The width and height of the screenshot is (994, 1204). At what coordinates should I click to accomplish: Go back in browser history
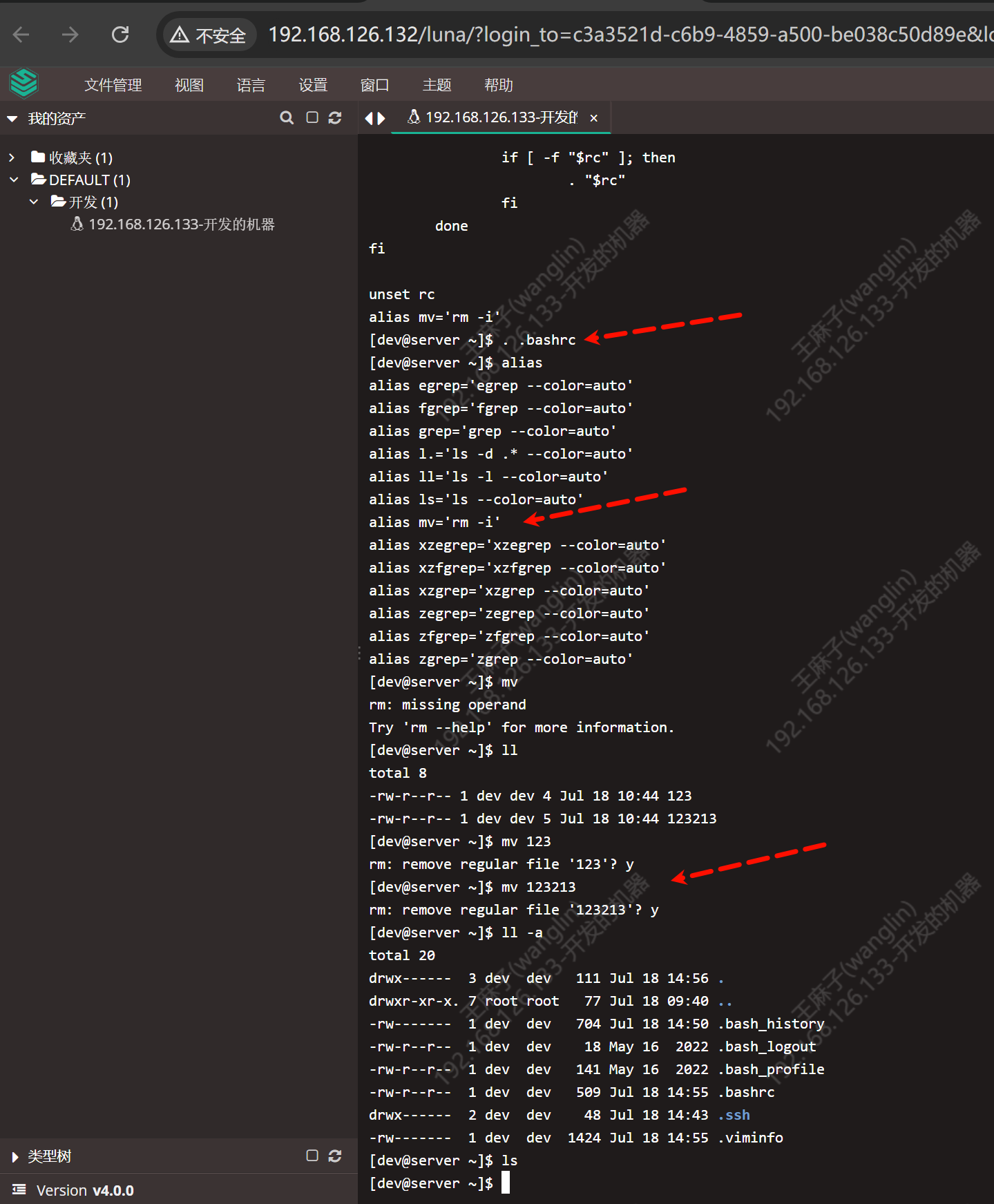click(x=21, y=35)
